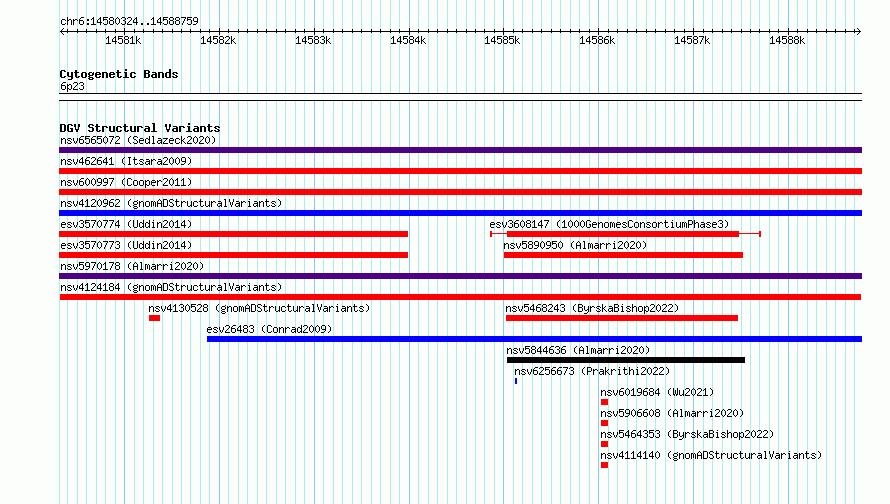Click the 14585k ruler tick label
This screenshot has height=504, width=890.
502,40
